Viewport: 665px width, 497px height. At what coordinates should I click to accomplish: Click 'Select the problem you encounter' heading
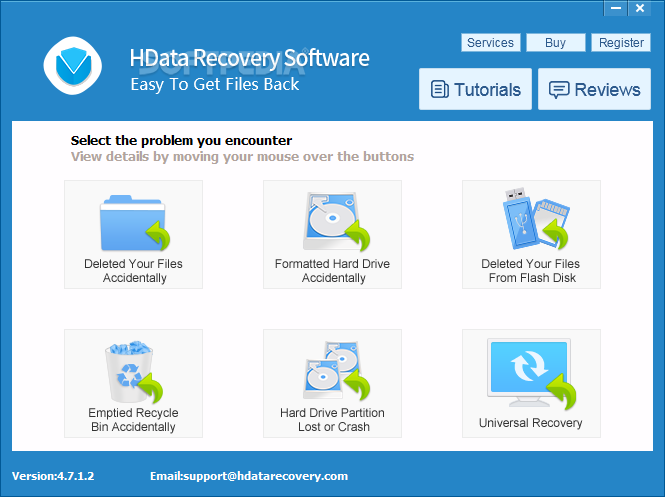(x=182, y=140)
